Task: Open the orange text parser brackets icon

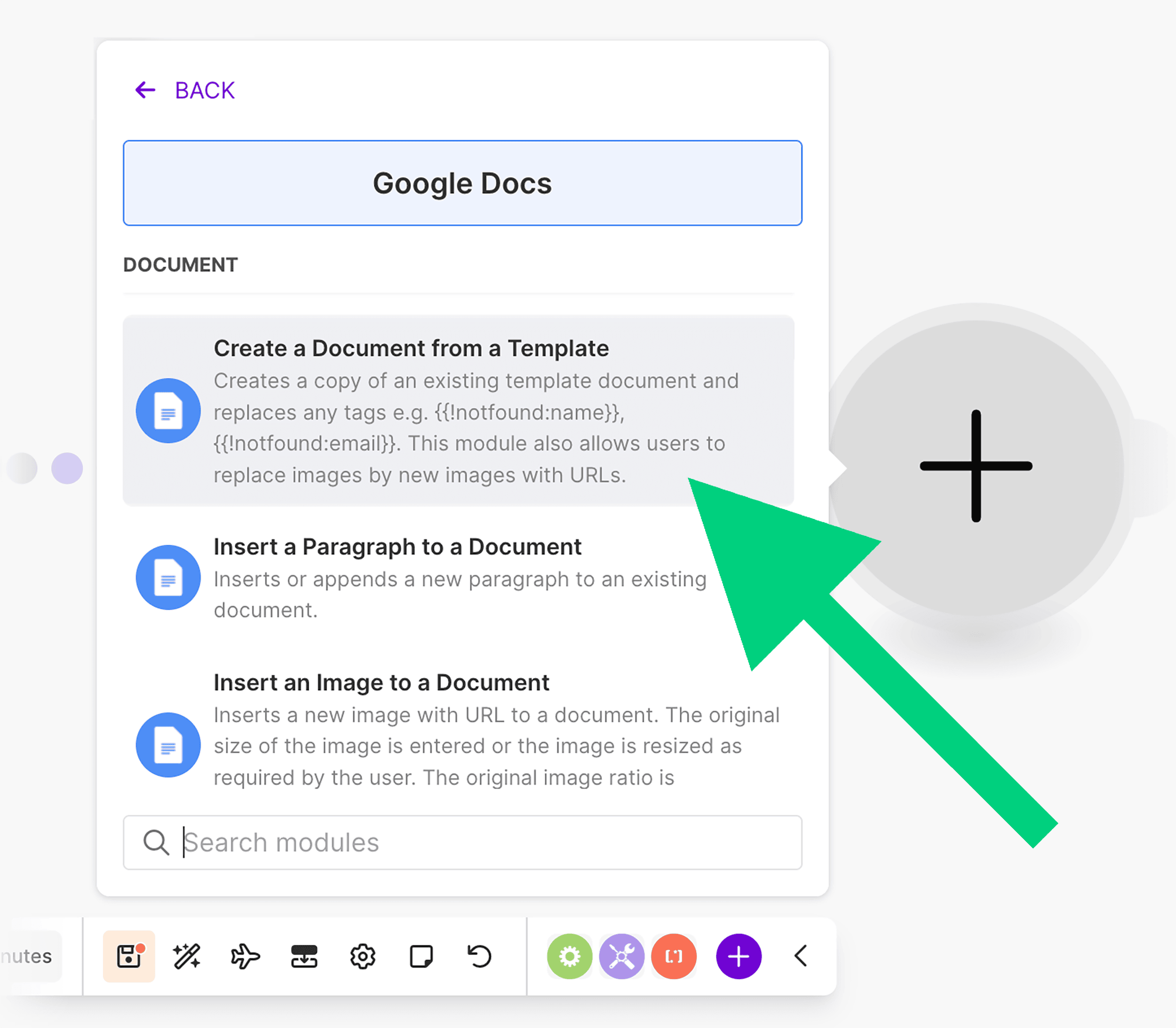Action: pos(674,956)
